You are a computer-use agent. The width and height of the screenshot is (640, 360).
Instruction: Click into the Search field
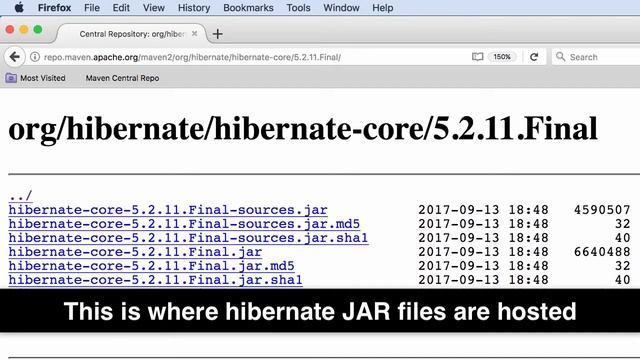click(x=596, y=57)
